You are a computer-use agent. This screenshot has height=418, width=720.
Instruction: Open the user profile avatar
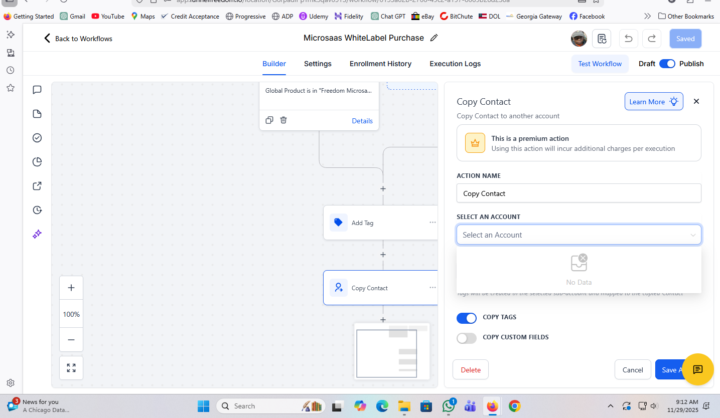click(579, 39)
